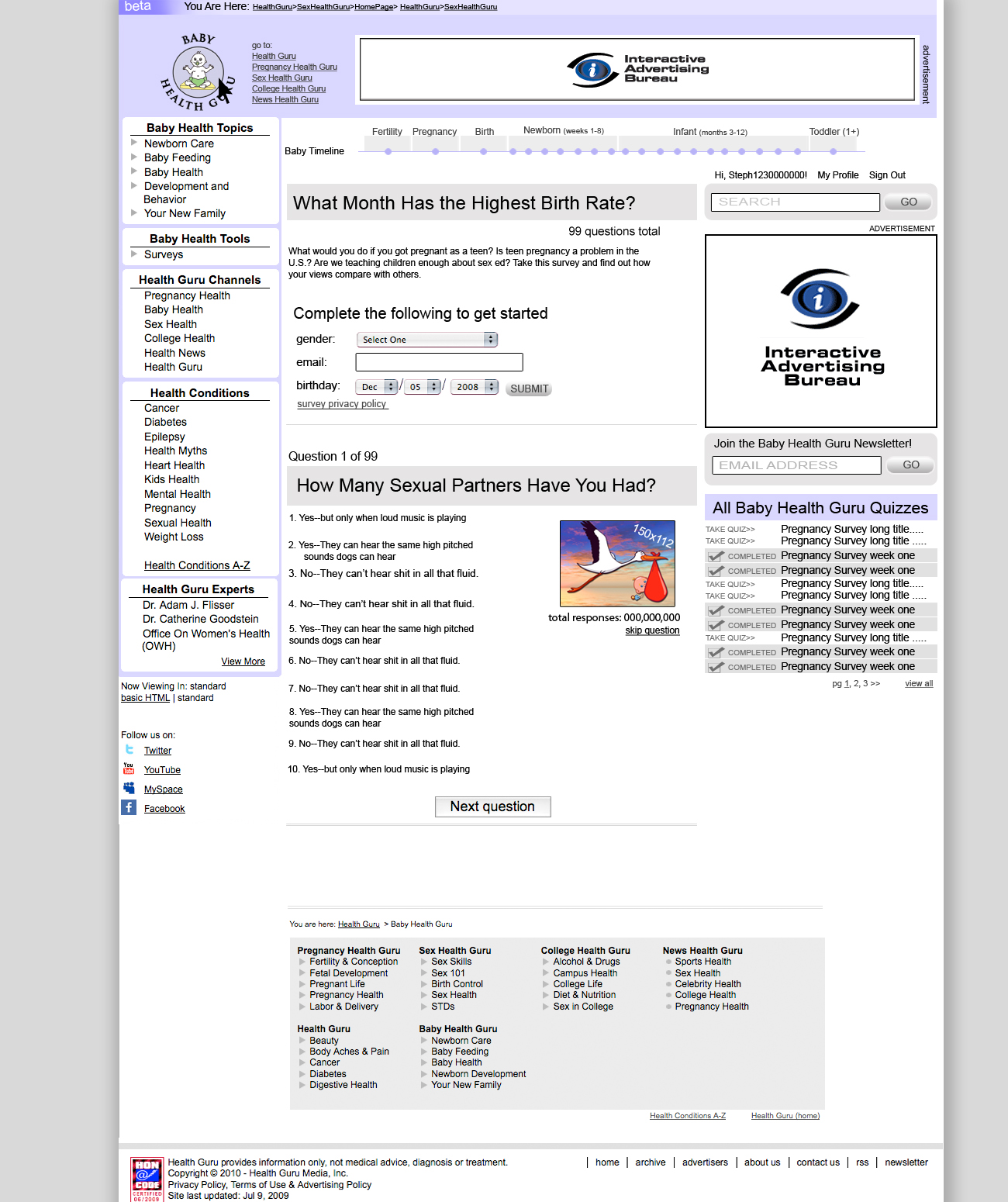Open Newborn Development footer link

[x=478, y=1074]
